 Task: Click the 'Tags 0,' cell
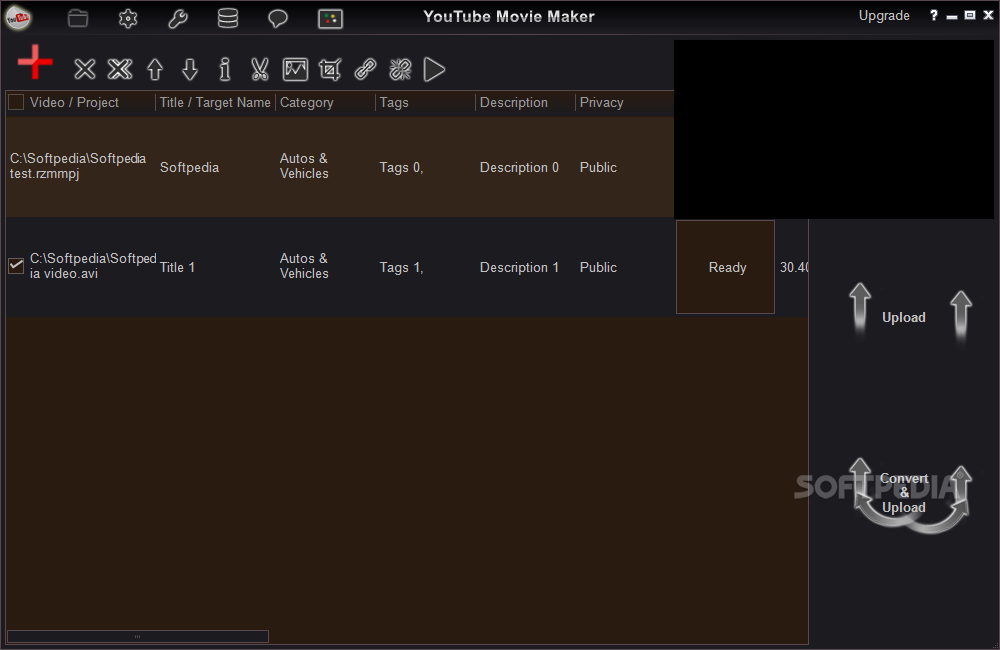click(401, 167)
